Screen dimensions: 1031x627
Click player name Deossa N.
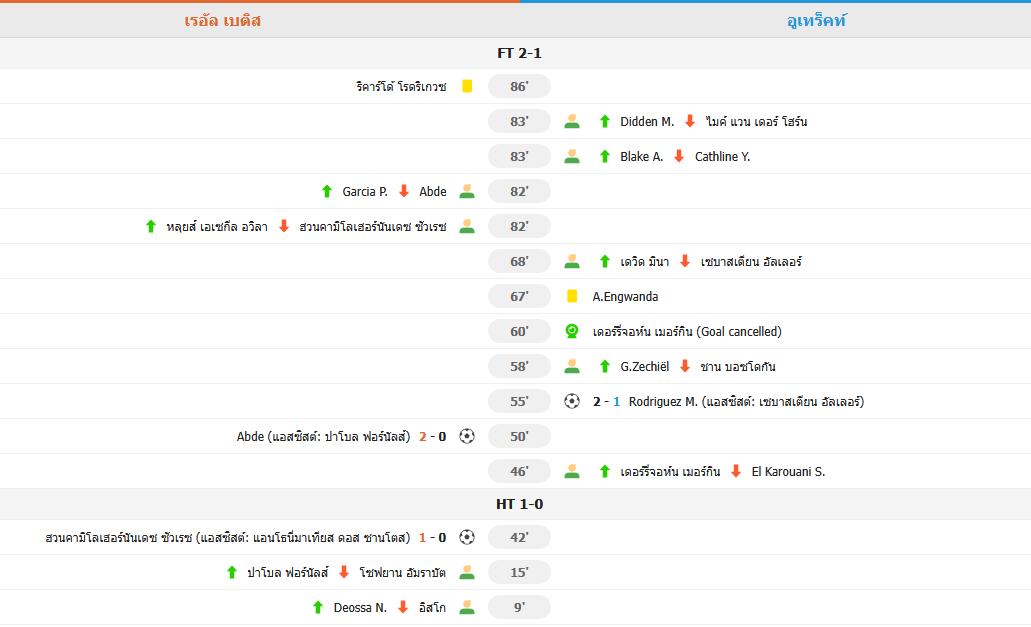[x=360, y=607]
